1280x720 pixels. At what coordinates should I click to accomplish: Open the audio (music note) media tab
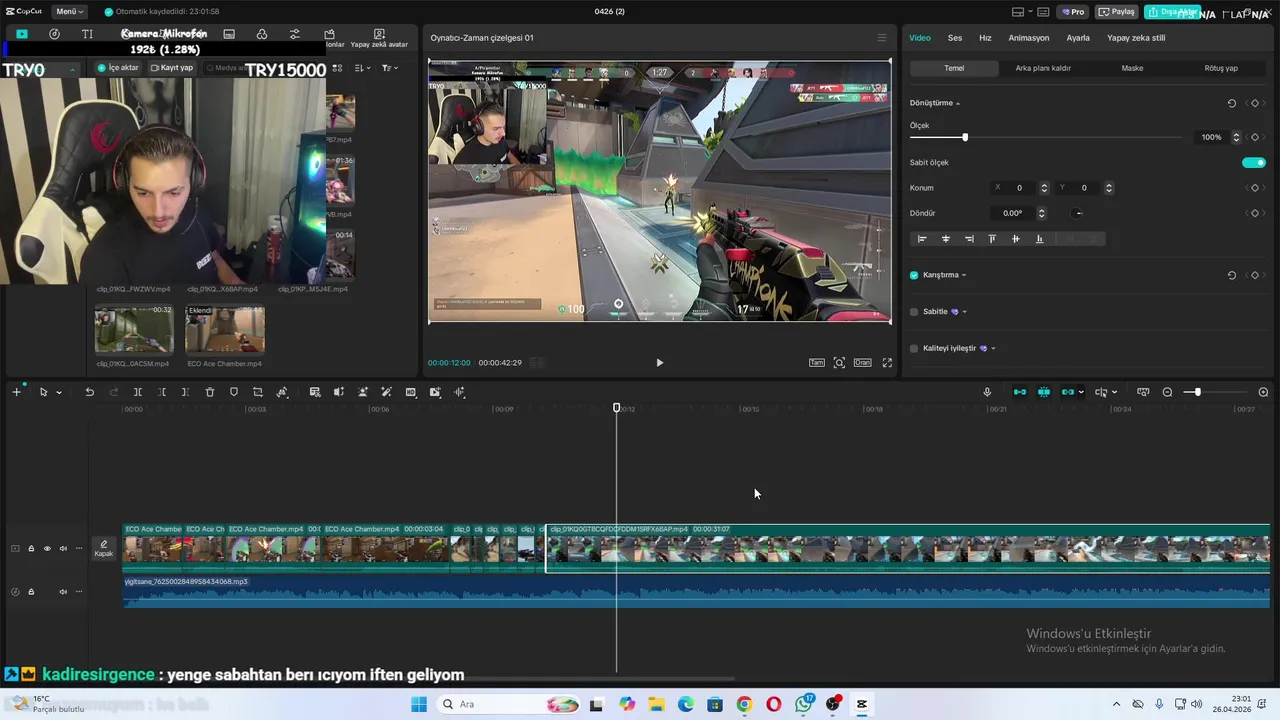click(x=54, y=34)
